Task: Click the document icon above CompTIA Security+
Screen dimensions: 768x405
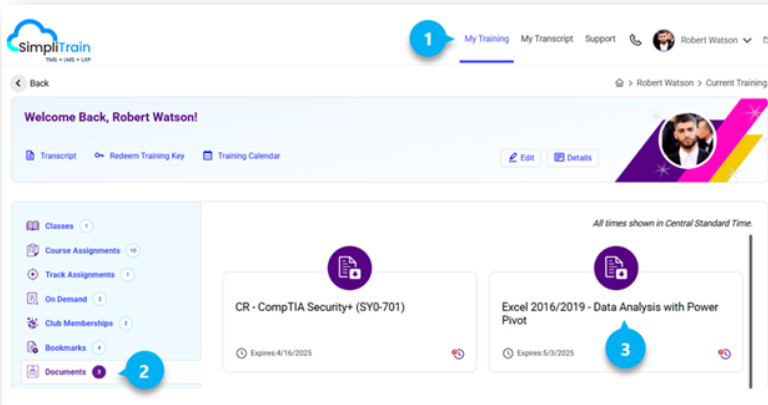Action: [x=349, y=267]
